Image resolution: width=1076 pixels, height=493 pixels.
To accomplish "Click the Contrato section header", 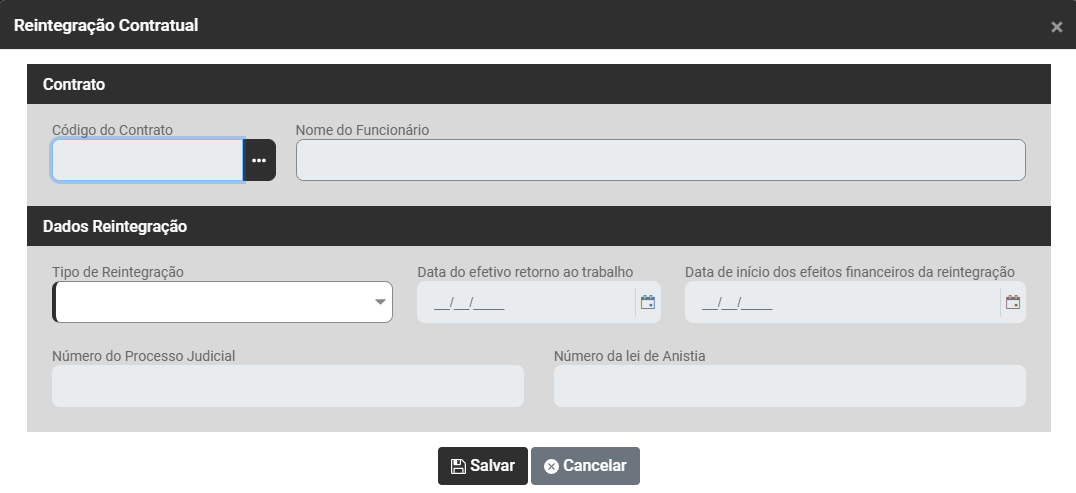I will tap(74, 85).
